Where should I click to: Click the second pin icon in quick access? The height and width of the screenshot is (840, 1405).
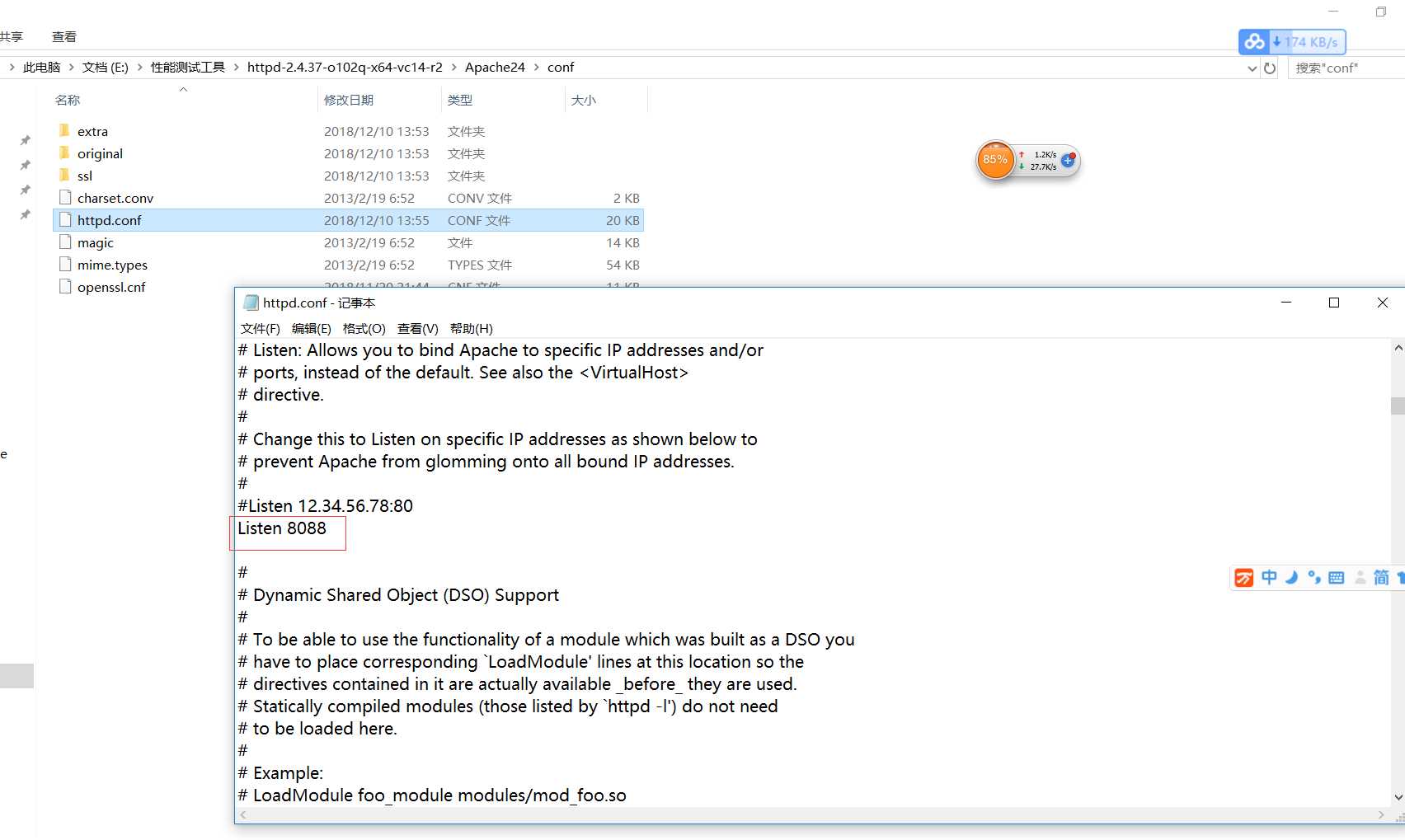pyautogui.click(x=26, y=165)
